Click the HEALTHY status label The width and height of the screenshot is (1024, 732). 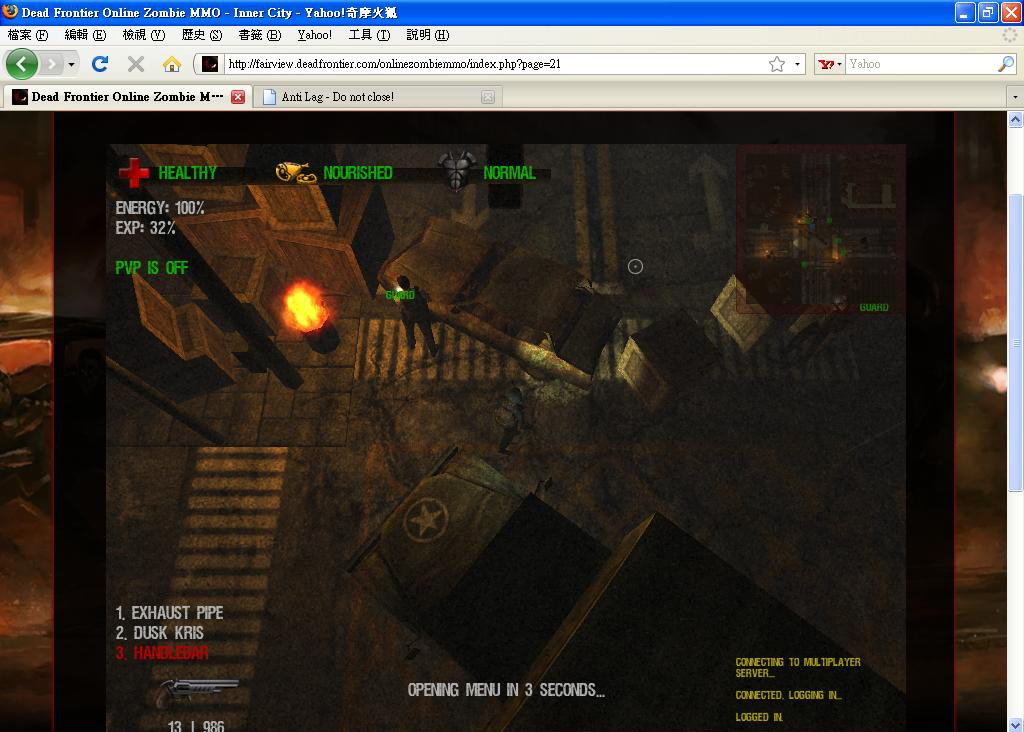[187, 173]
